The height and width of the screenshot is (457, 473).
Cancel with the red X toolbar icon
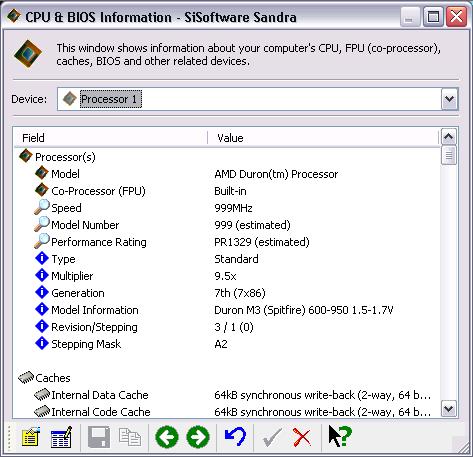click(x=302, y=437)
